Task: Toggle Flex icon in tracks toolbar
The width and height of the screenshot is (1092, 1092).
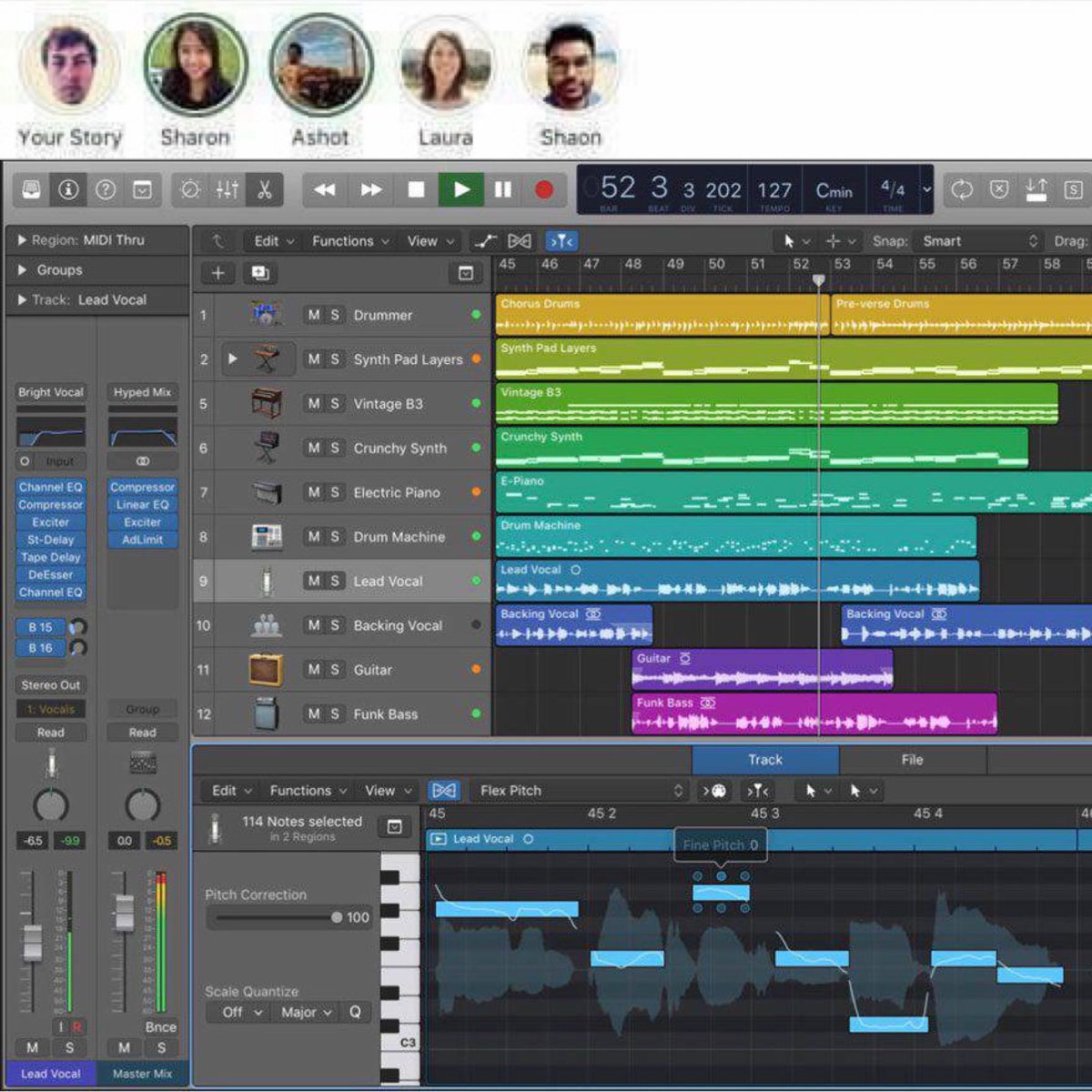Action: click(x=520, y=241)
